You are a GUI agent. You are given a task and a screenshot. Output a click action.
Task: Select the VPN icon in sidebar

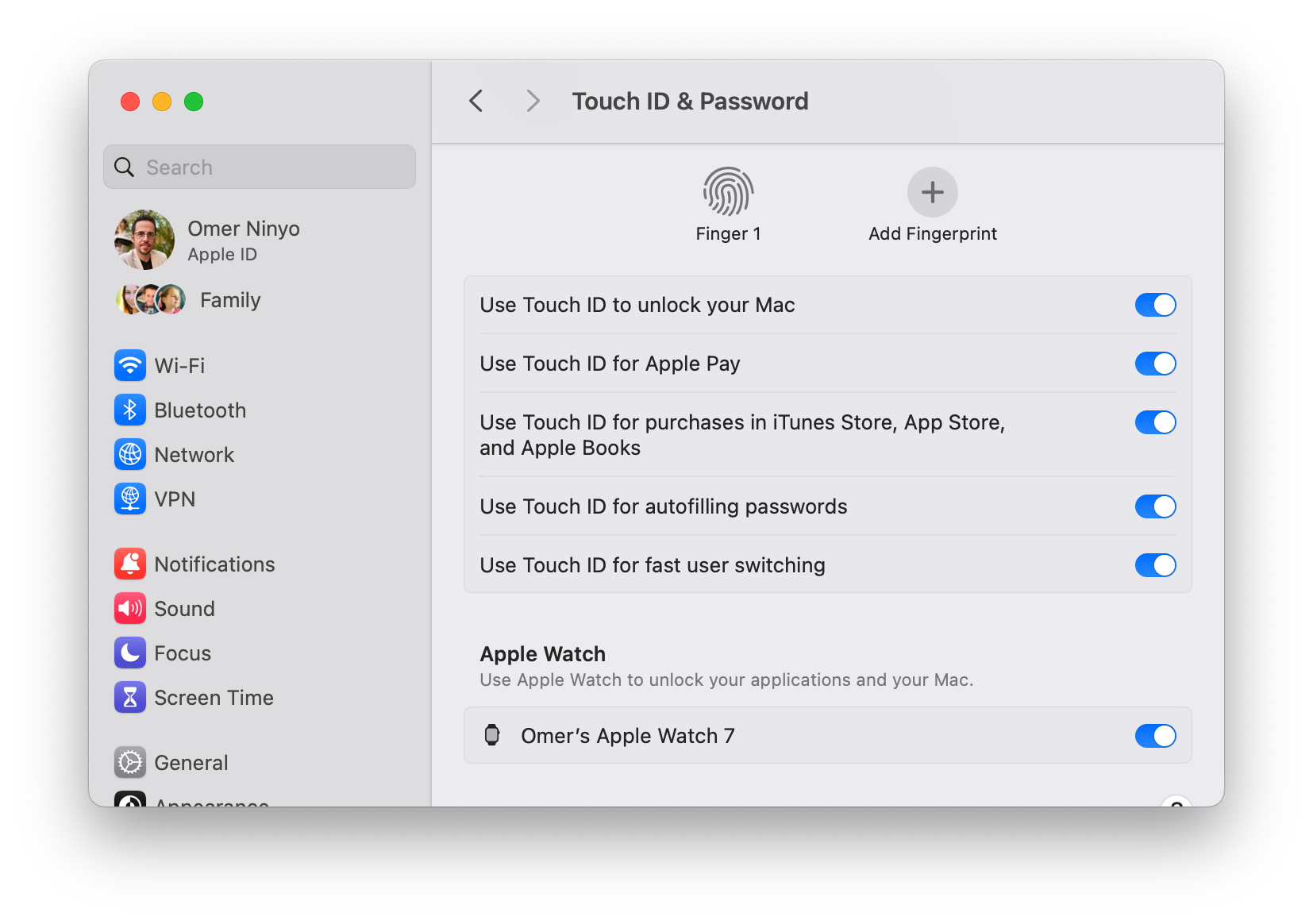click(130, 499)
